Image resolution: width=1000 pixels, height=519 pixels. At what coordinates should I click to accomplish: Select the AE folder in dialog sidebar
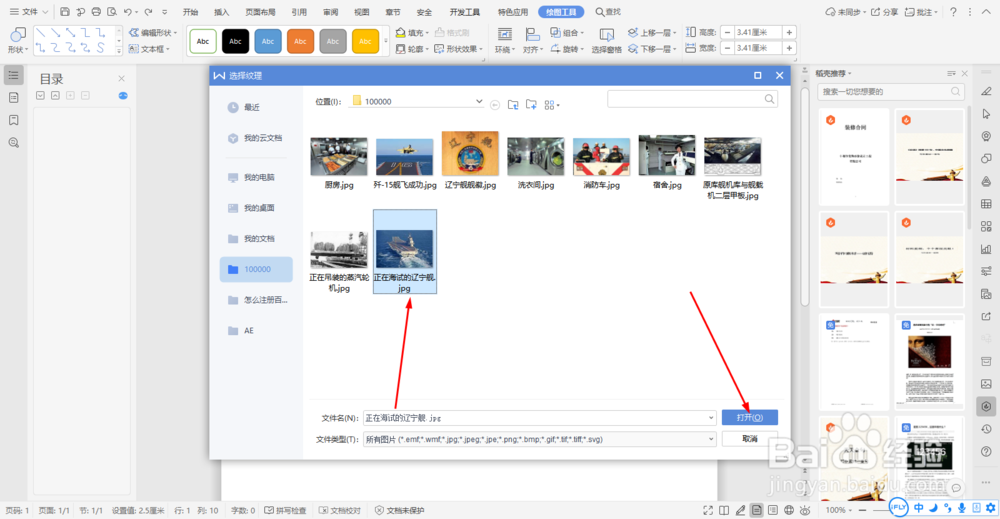coord(256,330)
